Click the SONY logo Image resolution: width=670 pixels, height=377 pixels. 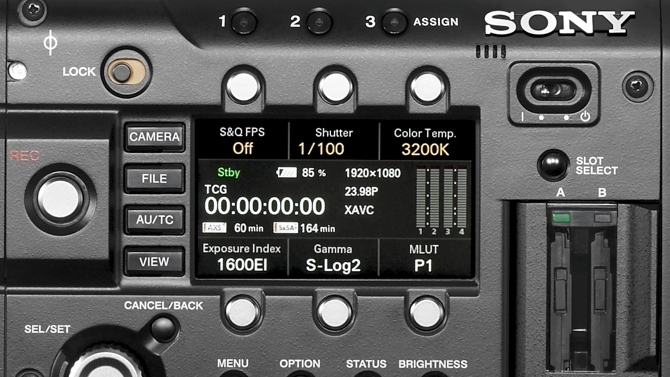[x=559, y=23]
